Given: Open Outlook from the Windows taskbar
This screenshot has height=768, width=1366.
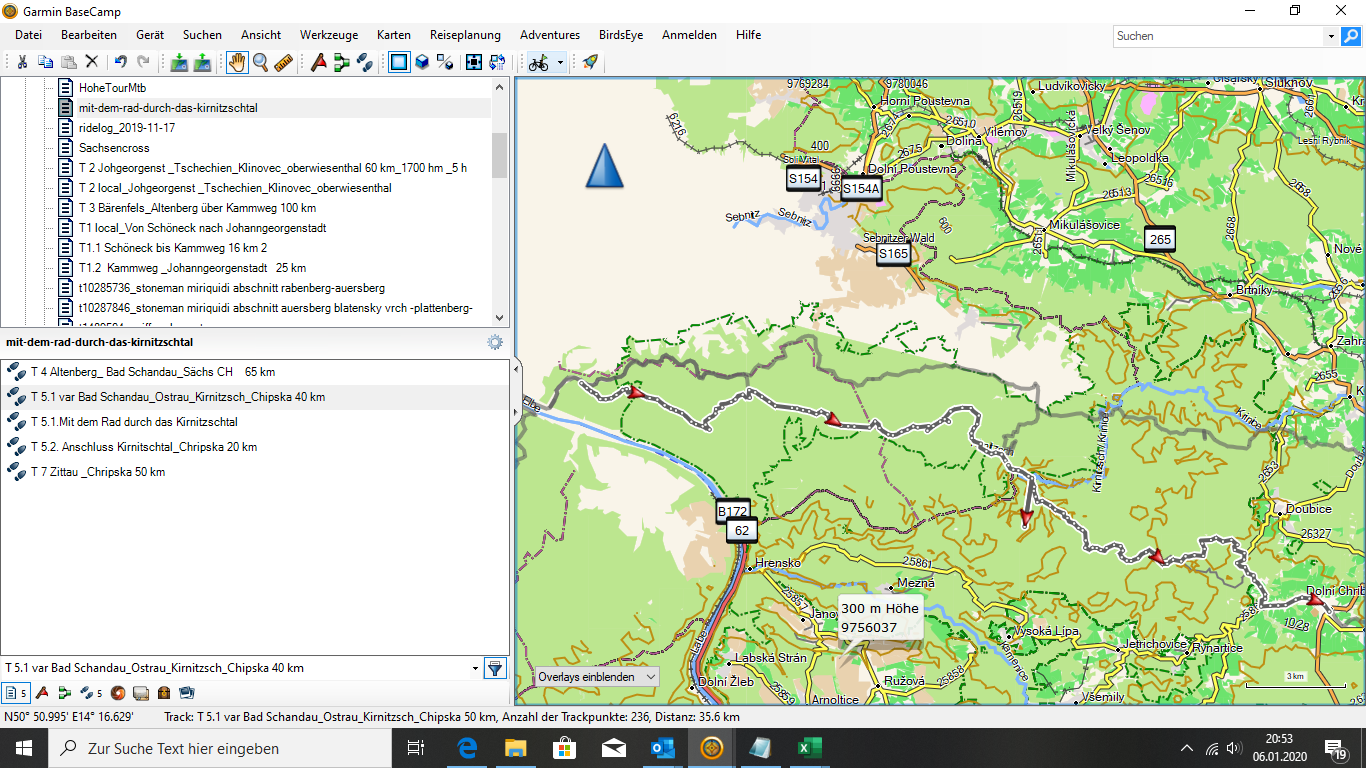Looking at the screenshot, I should tap(662, 748).
